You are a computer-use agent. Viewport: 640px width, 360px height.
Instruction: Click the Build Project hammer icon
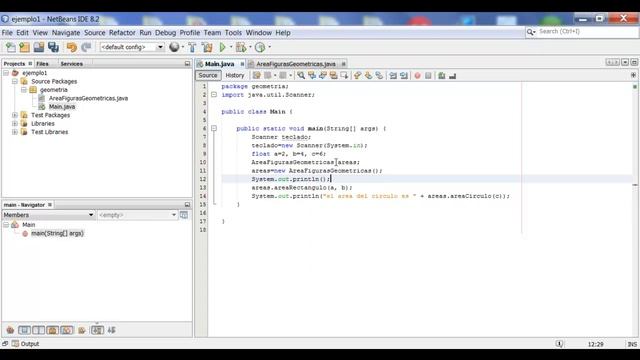[x=192, y=47]
